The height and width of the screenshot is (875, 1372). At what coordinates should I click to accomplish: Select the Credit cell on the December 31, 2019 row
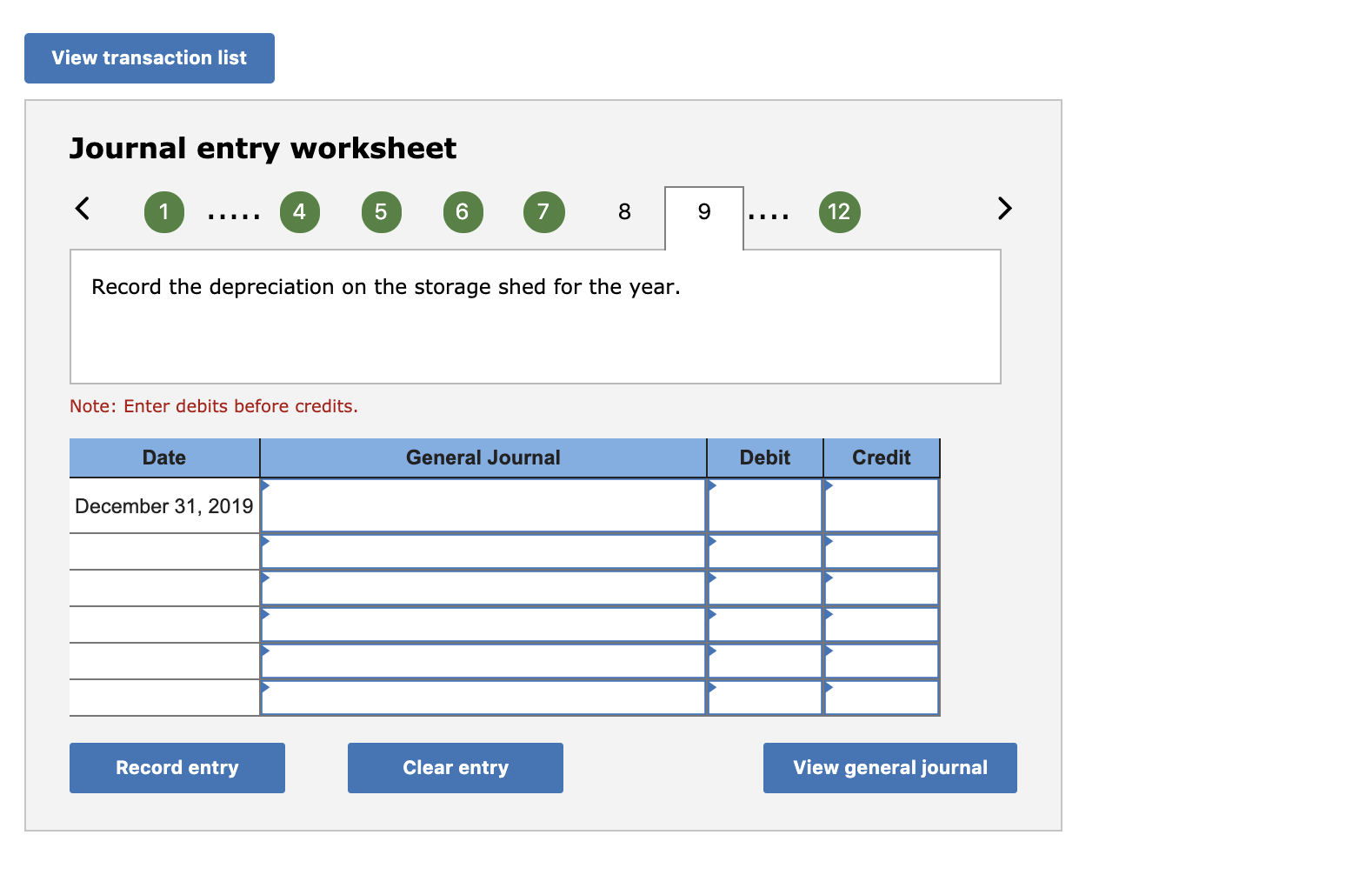882,506
